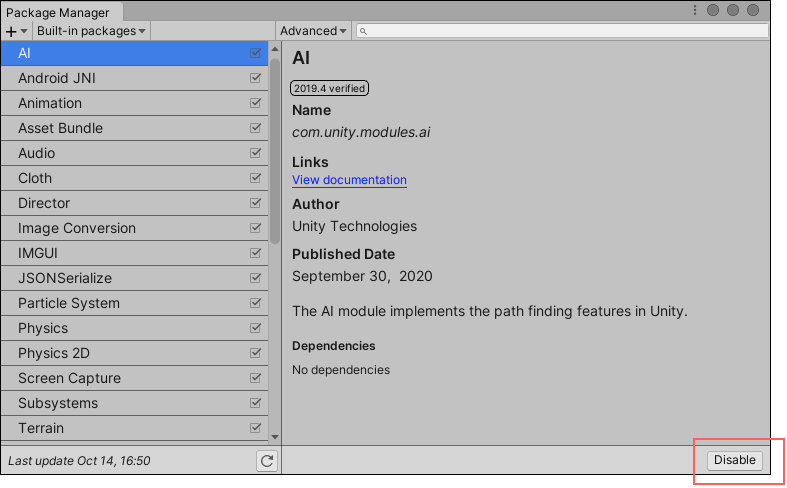Click the Asset Bundle installed checkmark
This screenshot has width=787, height=488.
(255, 128)
